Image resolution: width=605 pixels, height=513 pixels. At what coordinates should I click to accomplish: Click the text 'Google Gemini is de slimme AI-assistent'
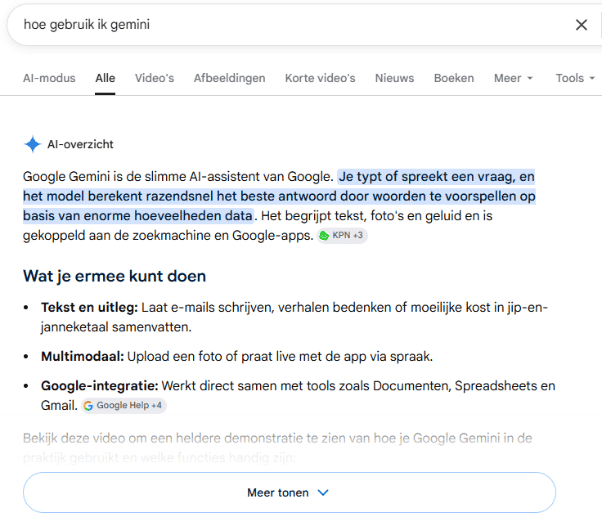tap(143, 177)
